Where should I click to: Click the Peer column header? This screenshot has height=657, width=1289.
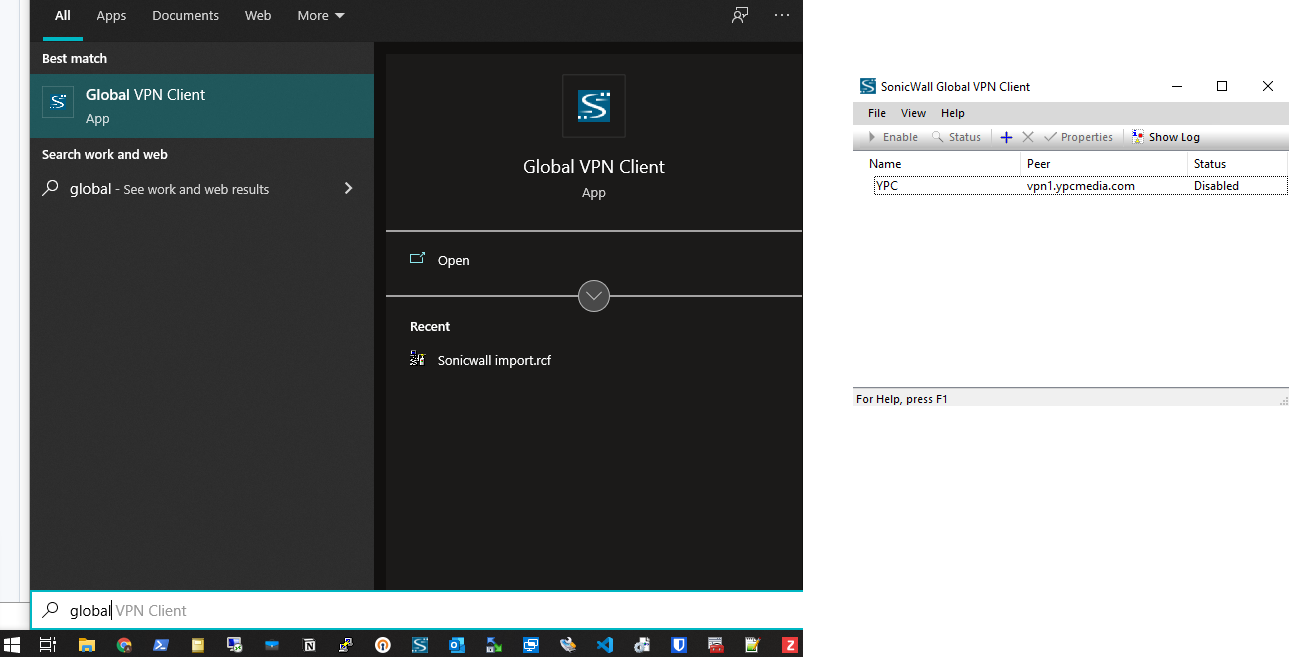pos(1104,163)
